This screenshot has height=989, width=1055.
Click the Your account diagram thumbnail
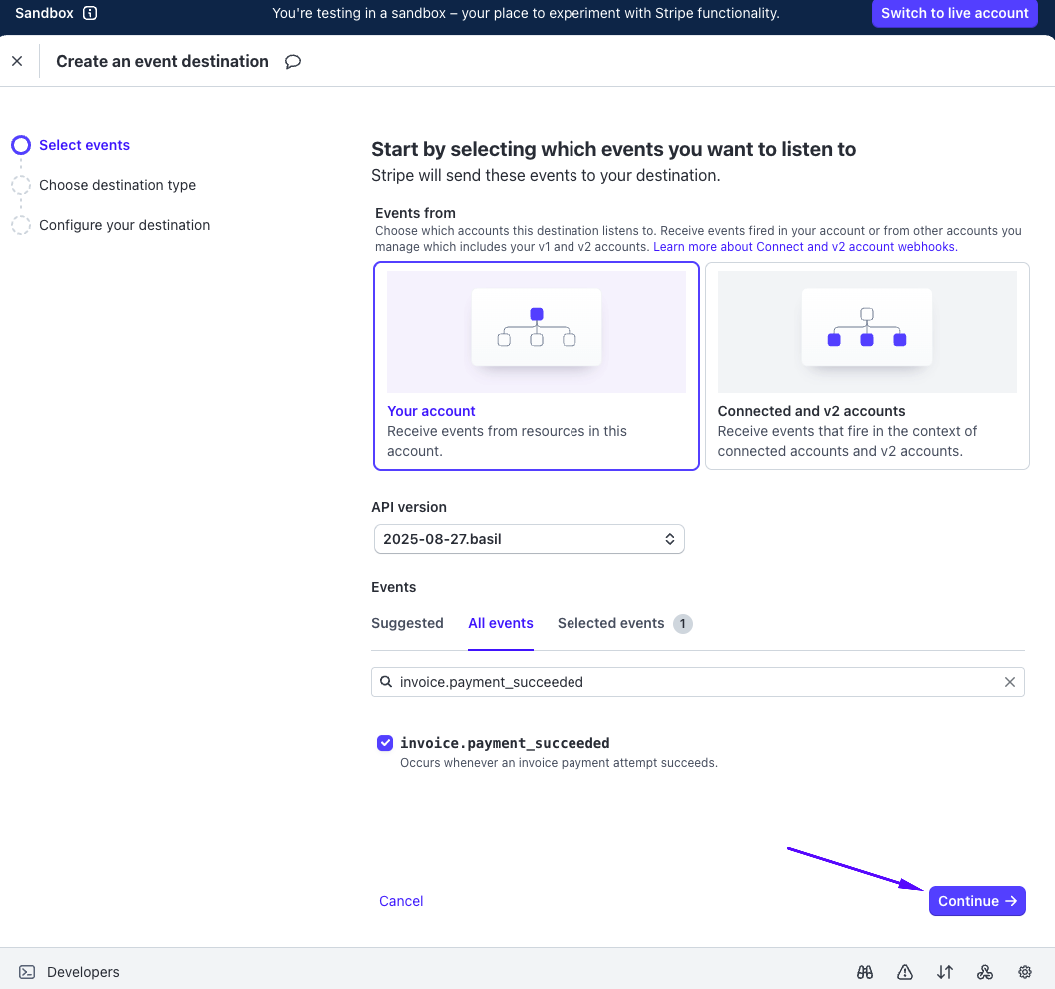coord(536,332)
